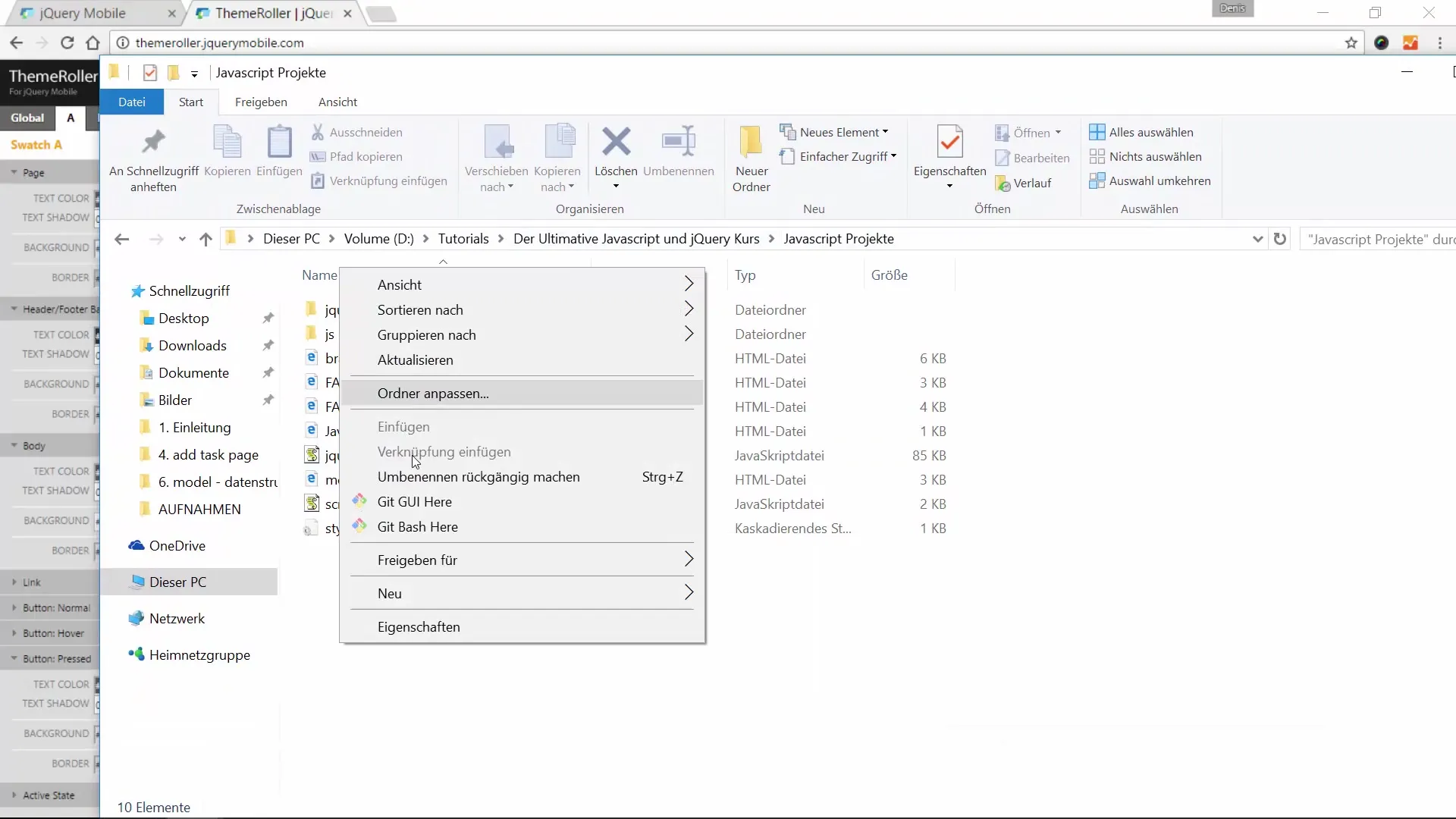Click the Git GUI Here icon entry
This screenshot has width=1456, height=819.
click(x=359, y=501)
